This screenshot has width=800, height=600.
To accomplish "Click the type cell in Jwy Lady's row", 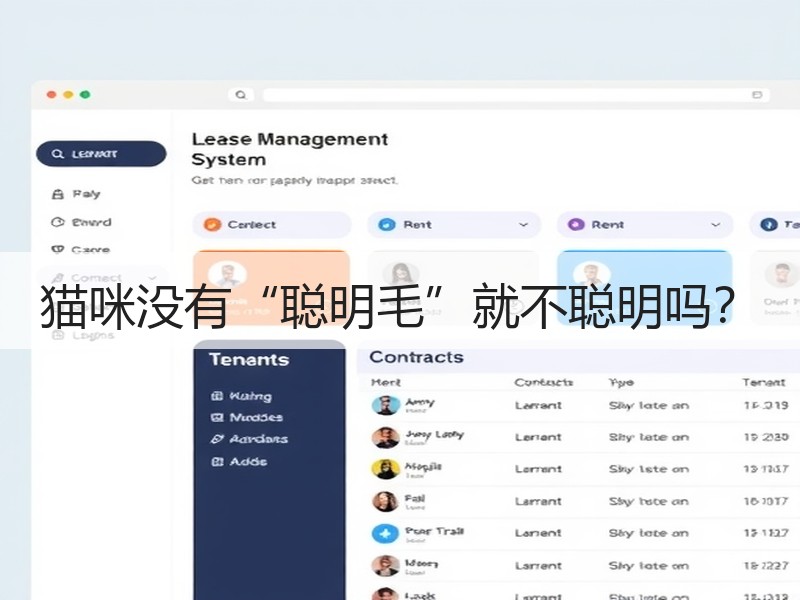I will (x=649, y=437).
